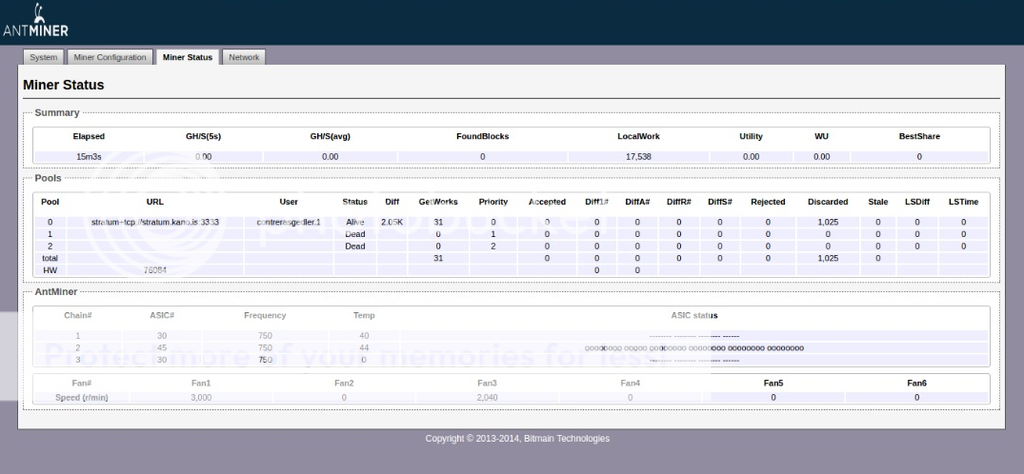Click the Miner Status page heading
The image size is (1024, 474).
(63, 85)
